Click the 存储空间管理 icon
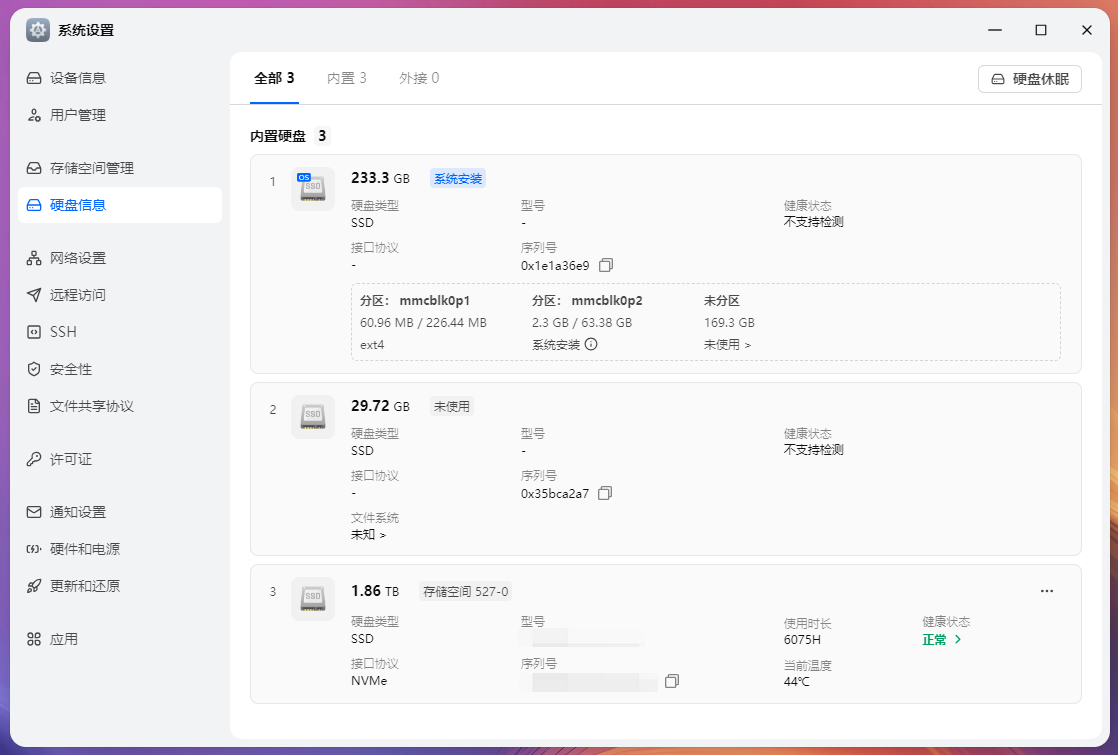 (x=34, y=168)
